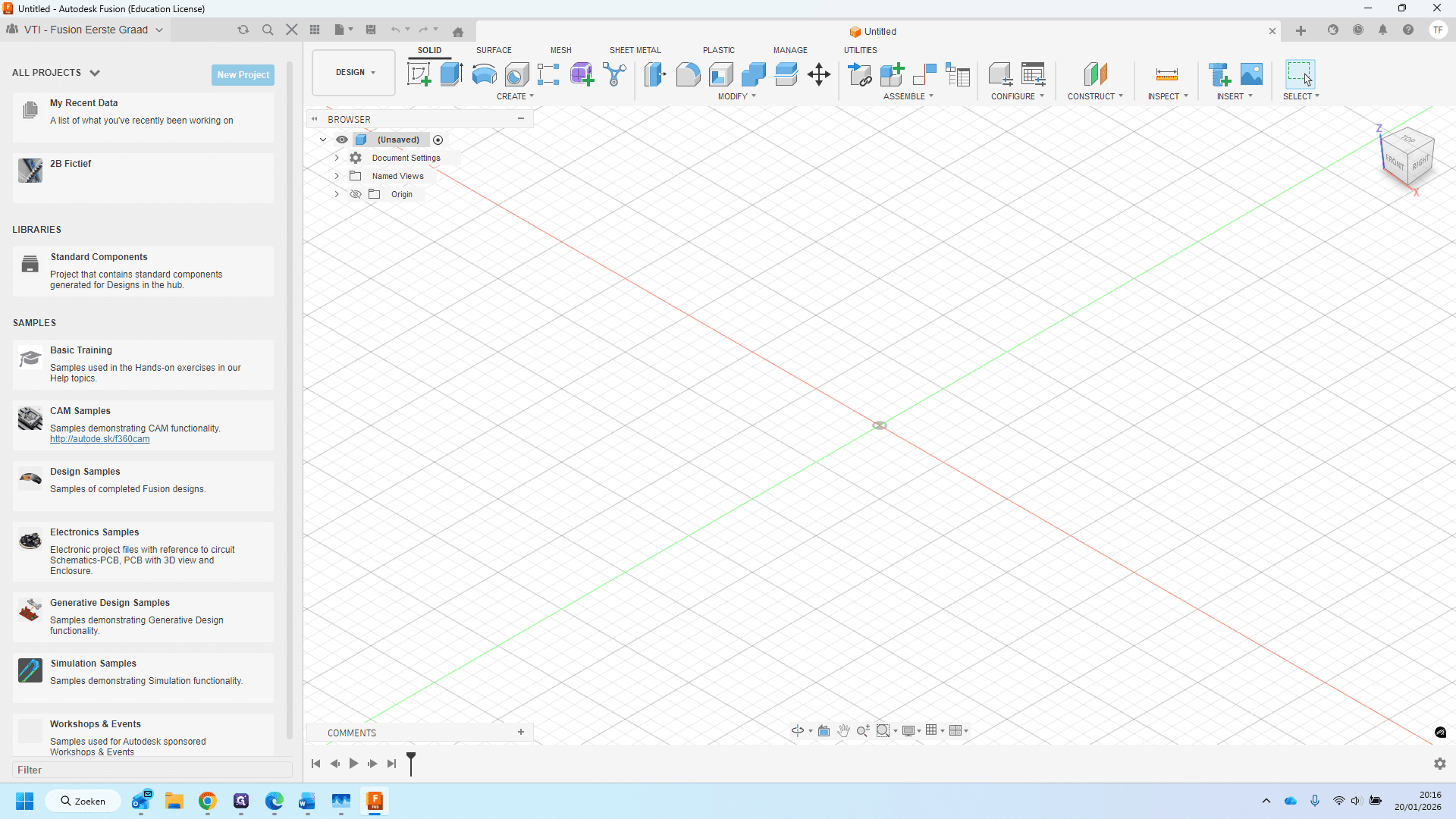Click the Orbit navigation icon
This screenshot has height=819, width=1456.
pos(798,730)
